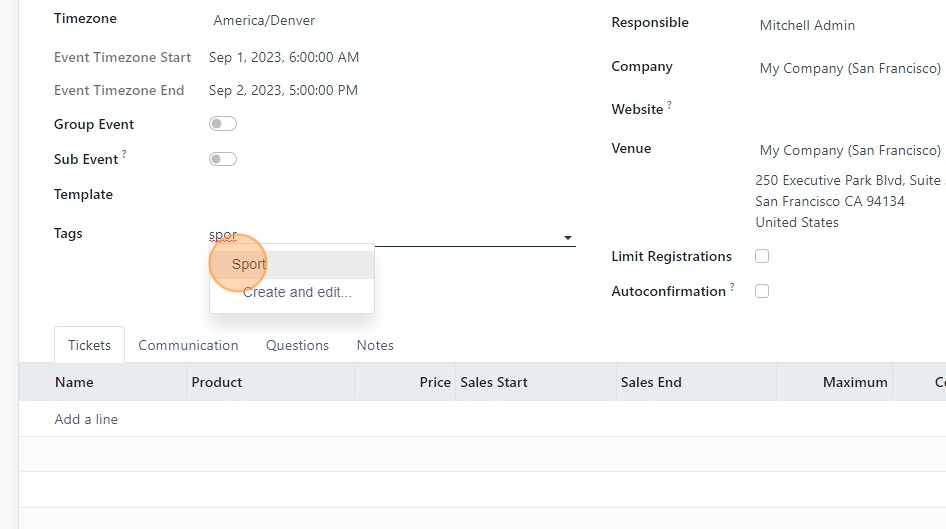This screenshot has width=946, height=529.
Task: Click the Timezone field America/Denver
Action: [264, 21]
